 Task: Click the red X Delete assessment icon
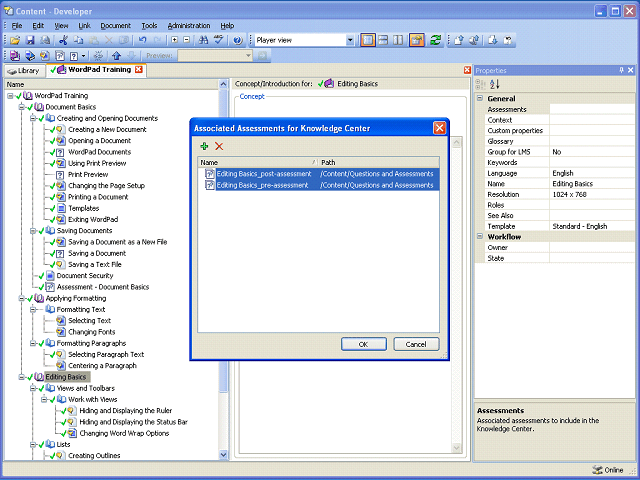pos(219,146)
